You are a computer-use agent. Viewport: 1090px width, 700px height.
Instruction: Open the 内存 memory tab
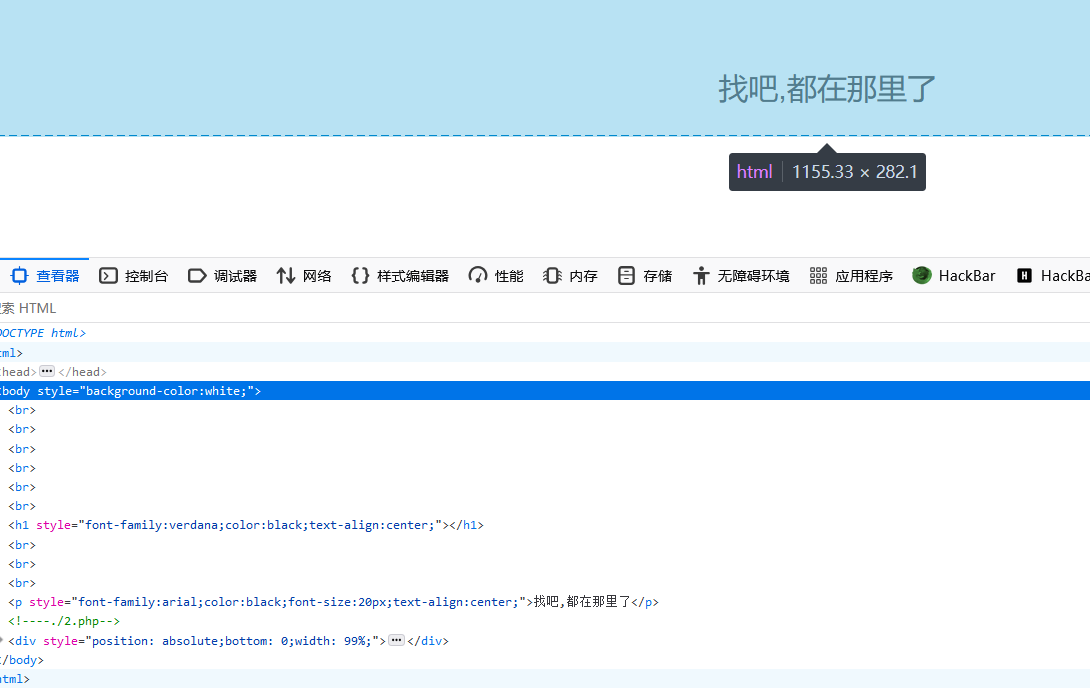(x=570, y=276)
